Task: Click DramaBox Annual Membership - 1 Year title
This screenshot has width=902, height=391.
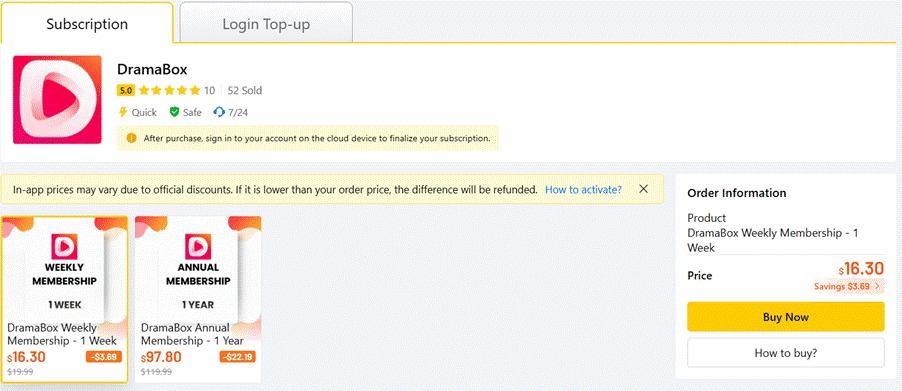Action: click(x=192, y=334)
